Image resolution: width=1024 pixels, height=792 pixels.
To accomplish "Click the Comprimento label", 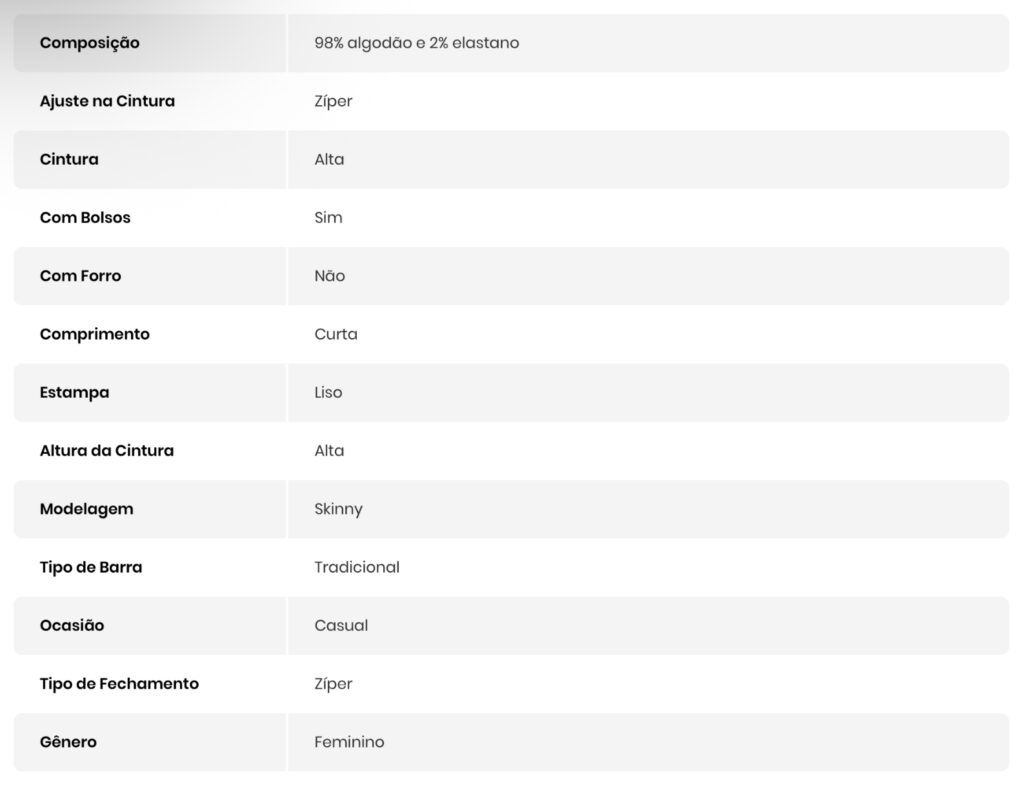I will 95,334.
